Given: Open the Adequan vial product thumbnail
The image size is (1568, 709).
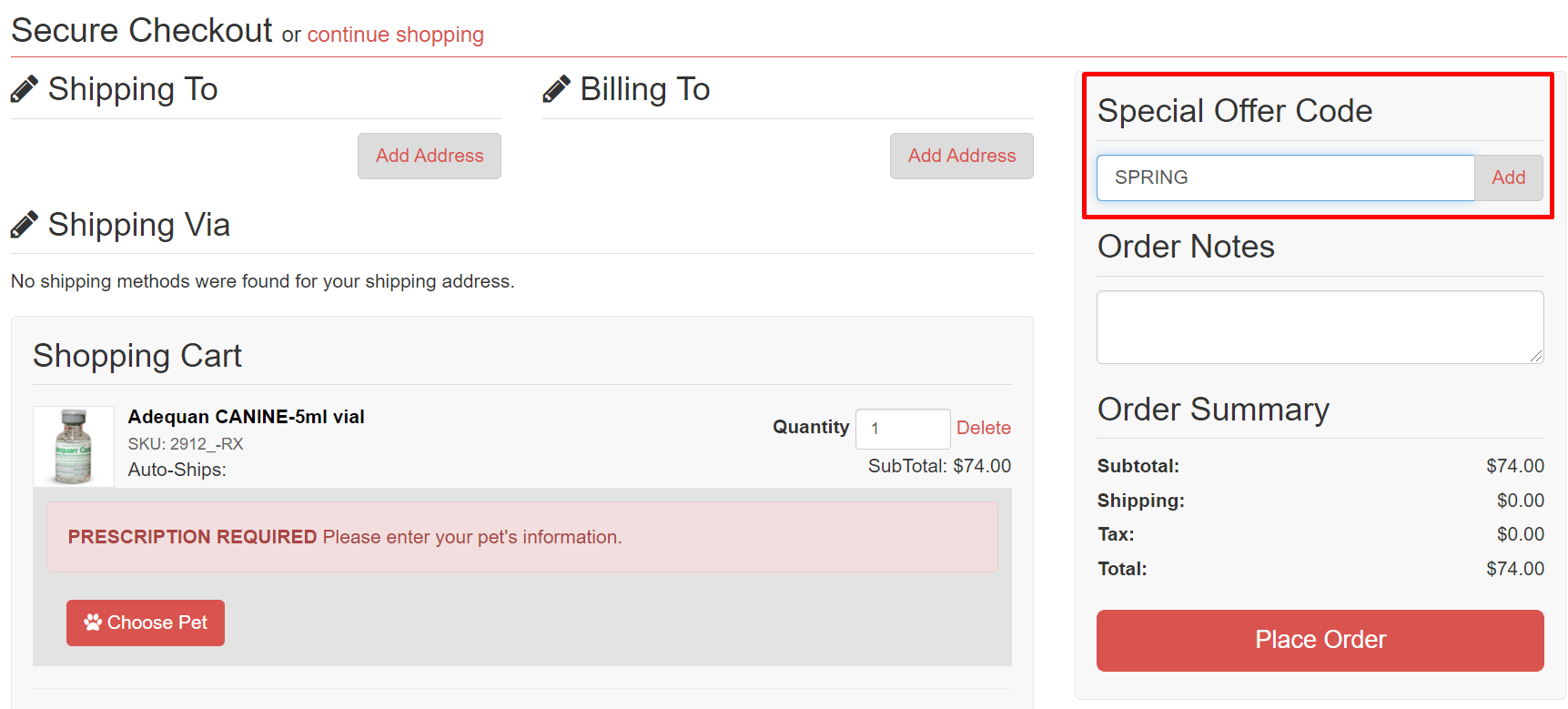Looking at the screenshot, I should coord(74,446).
